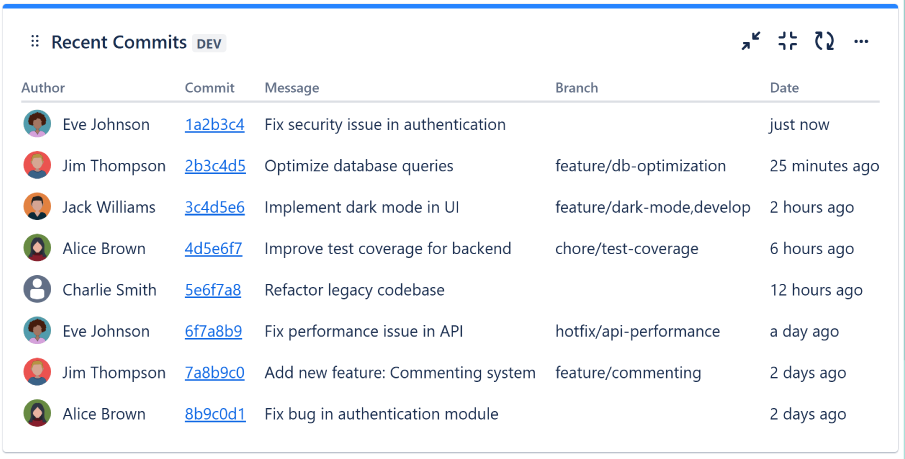Viewport: 905px width, 459px height.
Task: Click the Message column header
Action: pos(292,88)
